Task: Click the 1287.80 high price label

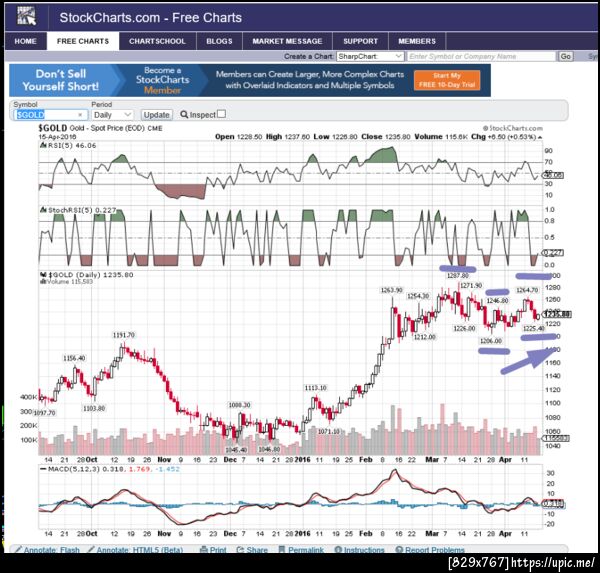Action: click(458, 276)
